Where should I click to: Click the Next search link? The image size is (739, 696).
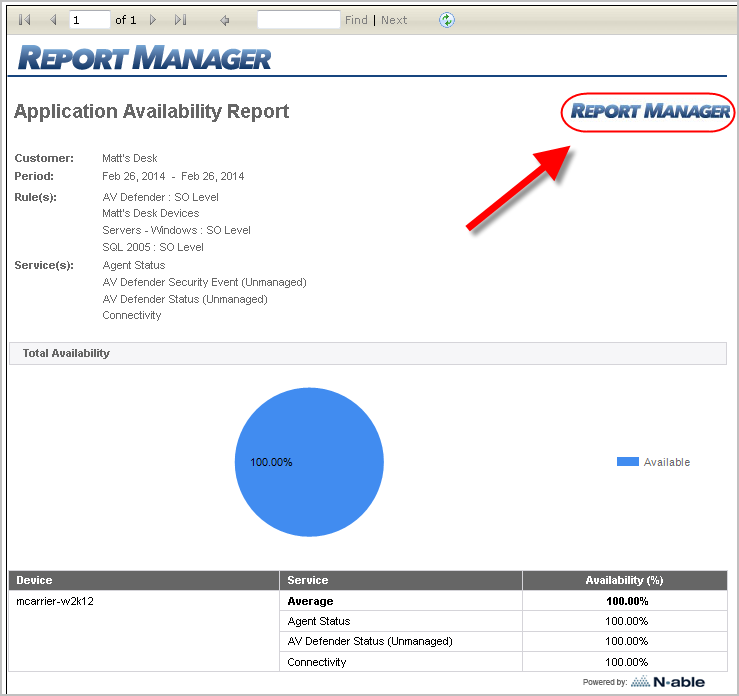394,20
